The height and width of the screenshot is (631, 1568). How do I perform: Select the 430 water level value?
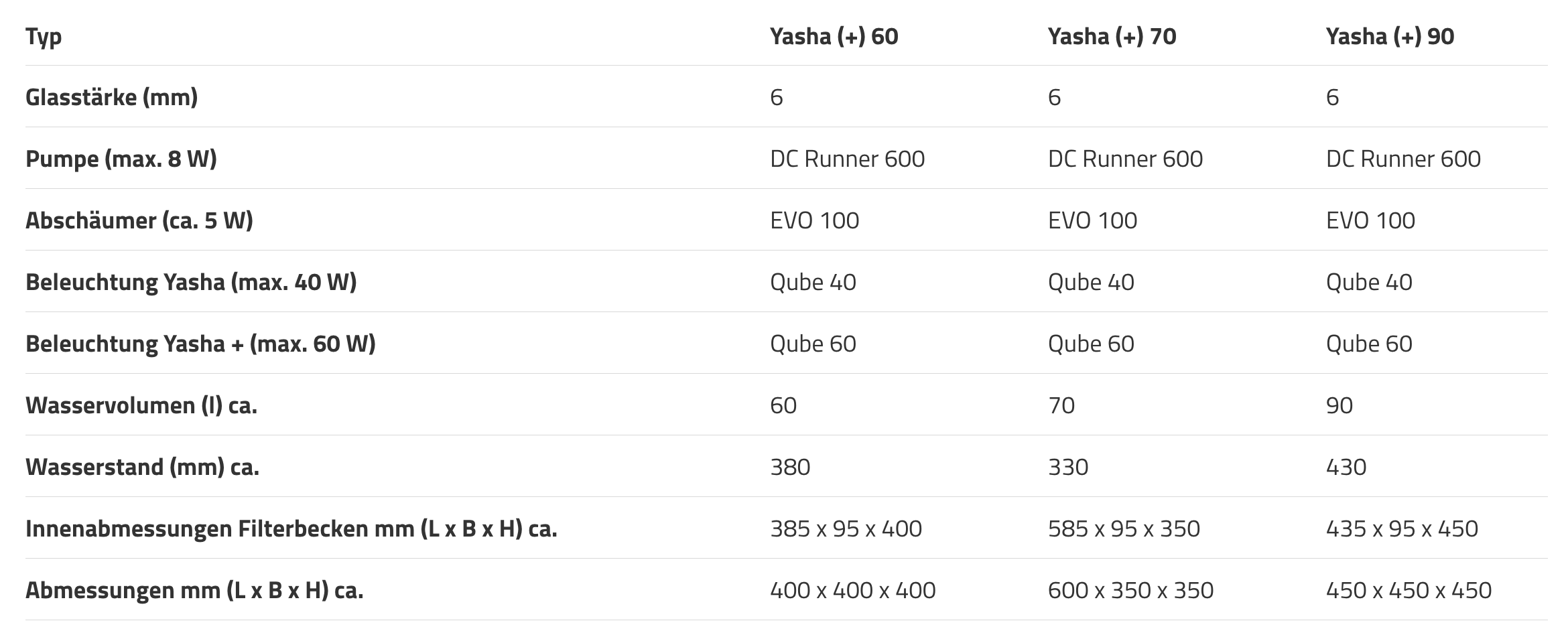click(x=1346, y=468)
